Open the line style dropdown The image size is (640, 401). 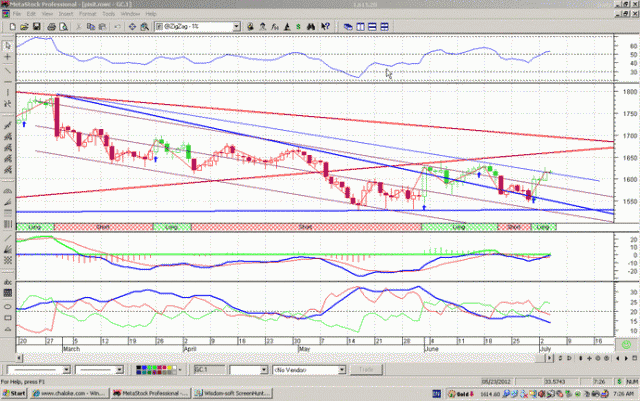coord(68,369)
